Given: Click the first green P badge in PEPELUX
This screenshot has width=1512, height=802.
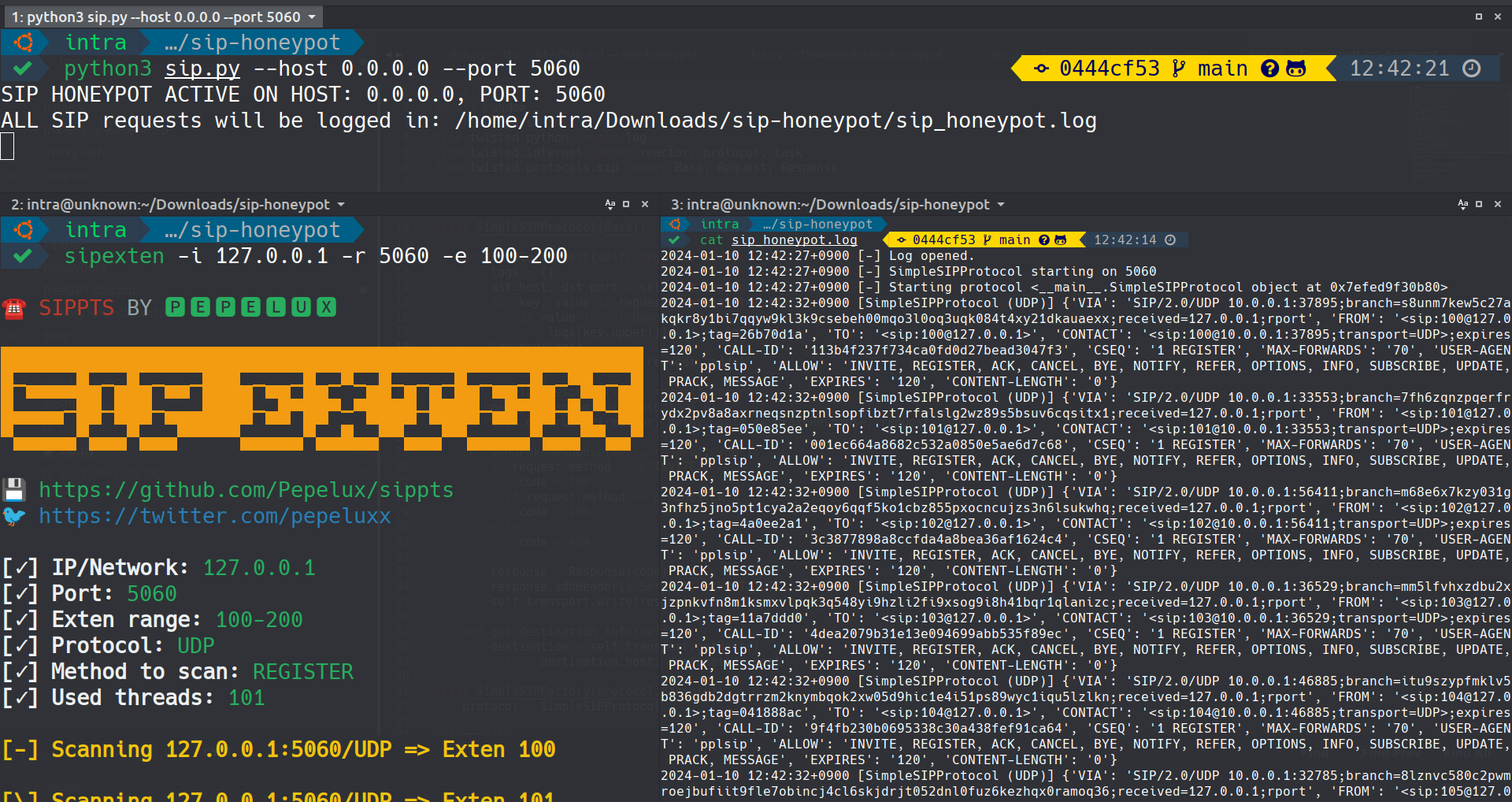Looking at the screenshot, I should click(x=176, y=307).
